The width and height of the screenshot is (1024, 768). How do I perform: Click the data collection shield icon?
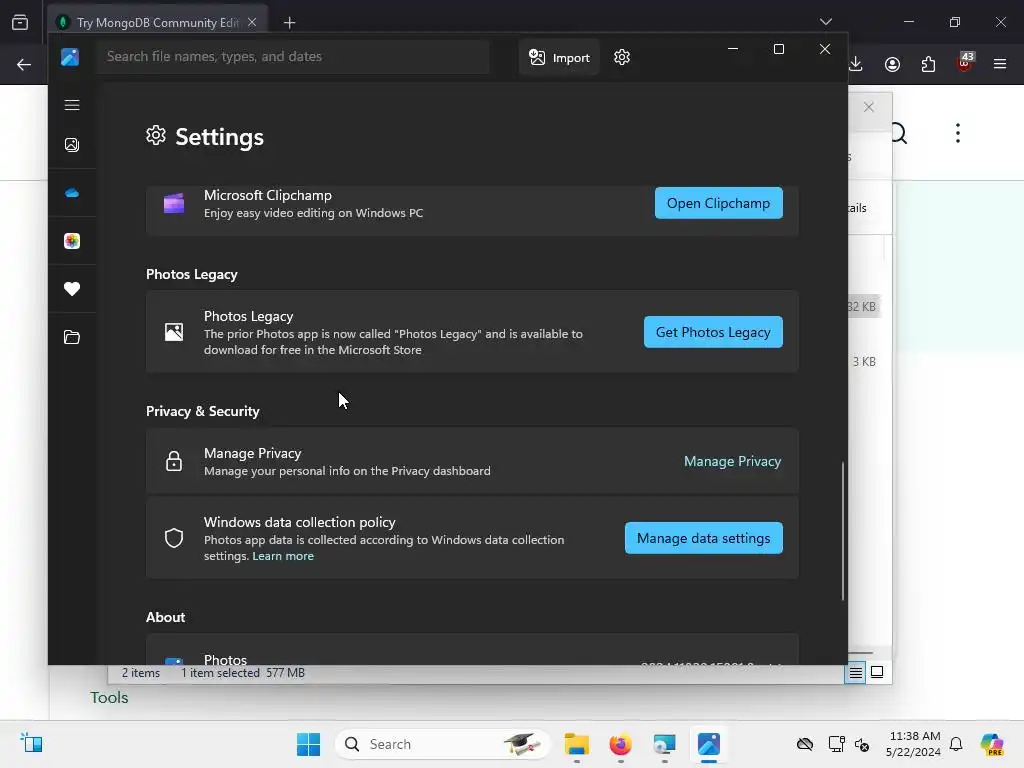point(174,538)
